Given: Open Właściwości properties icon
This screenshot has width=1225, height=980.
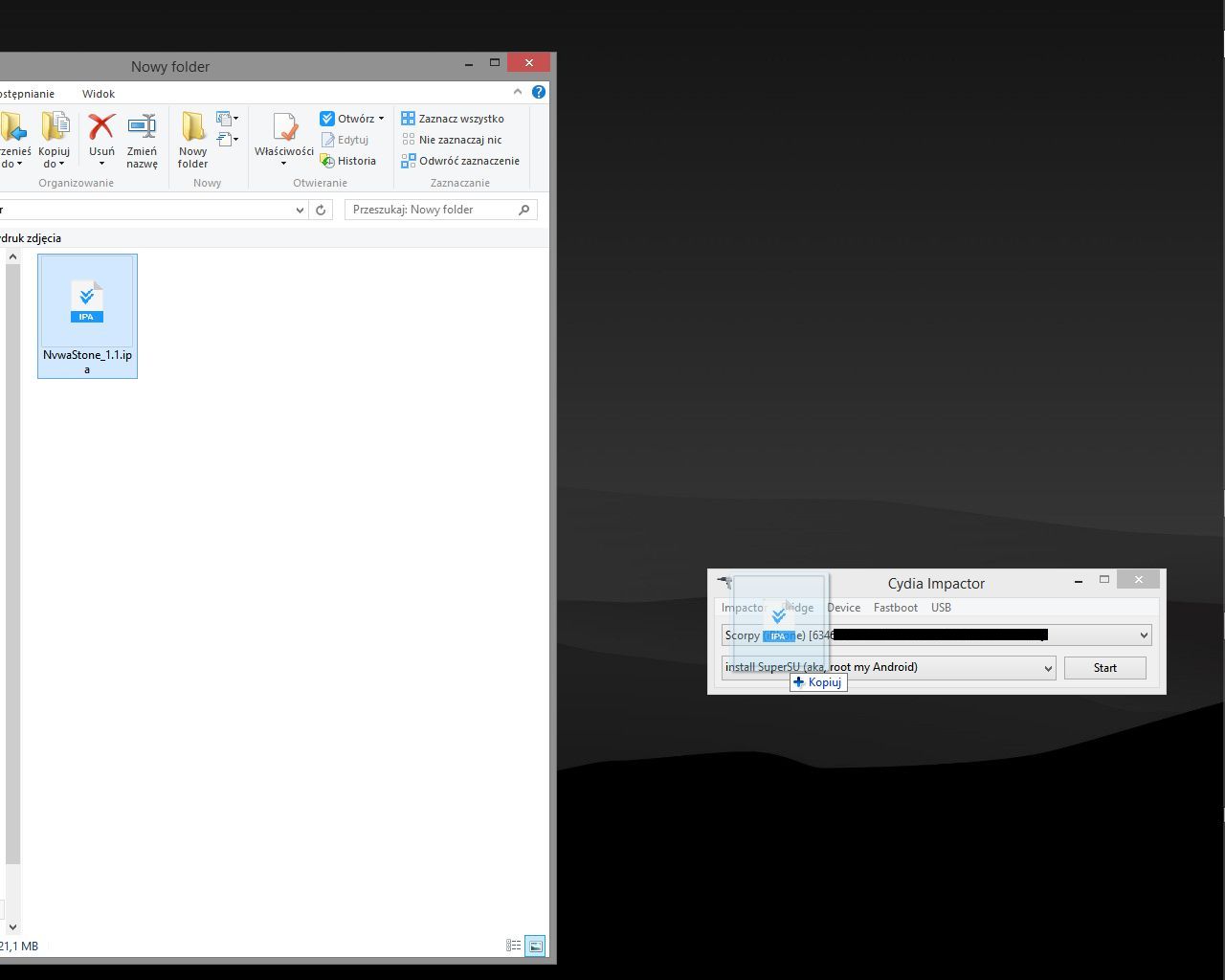Looking at the screenshot, I should (284, 127).
